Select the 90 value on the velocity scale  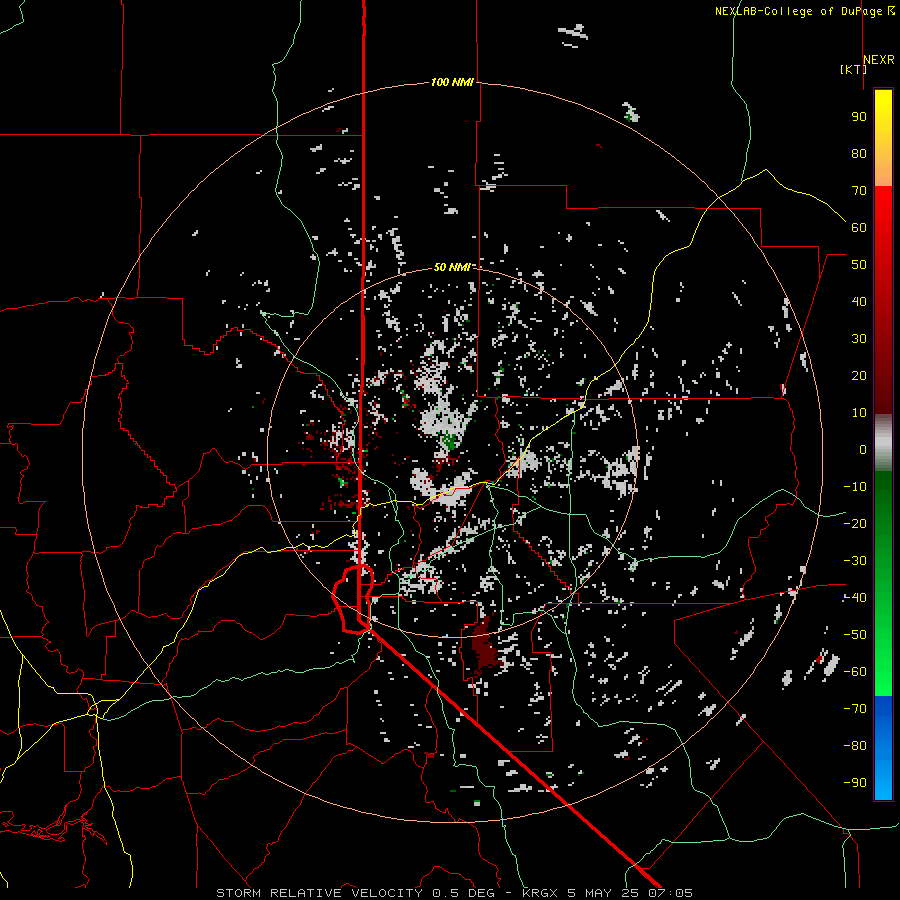[x=859, y=117]
